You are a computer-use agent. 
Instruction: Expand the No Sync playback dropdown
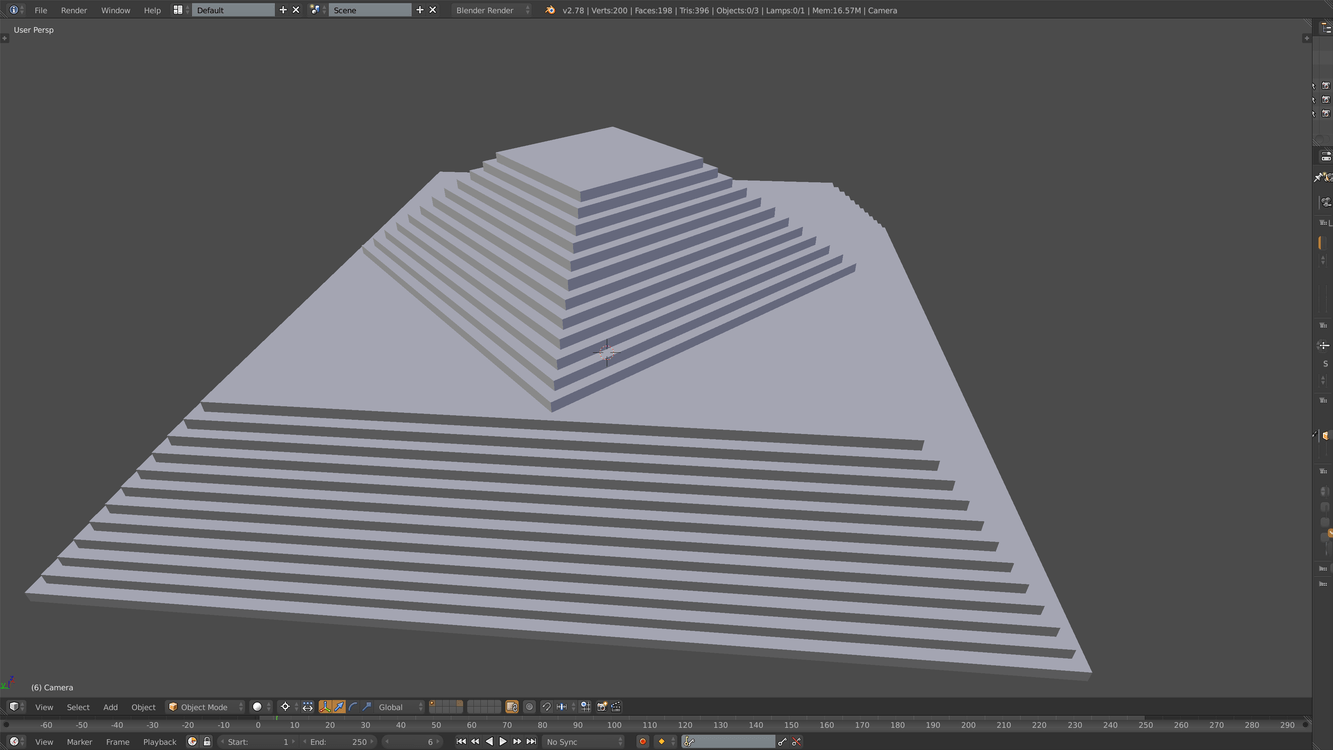pos(583,742)
